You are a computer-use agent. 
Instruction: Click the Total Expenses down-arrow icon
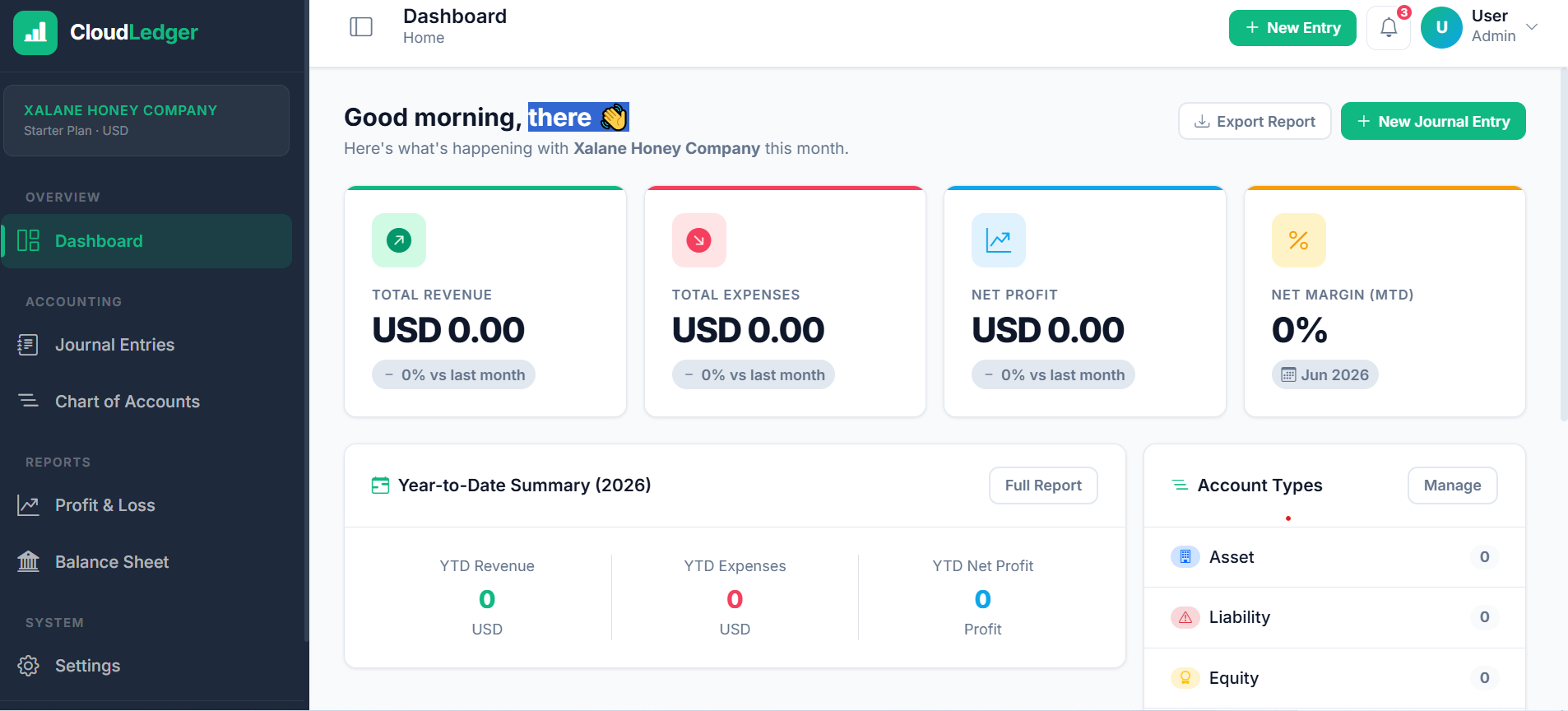[699, 240]
